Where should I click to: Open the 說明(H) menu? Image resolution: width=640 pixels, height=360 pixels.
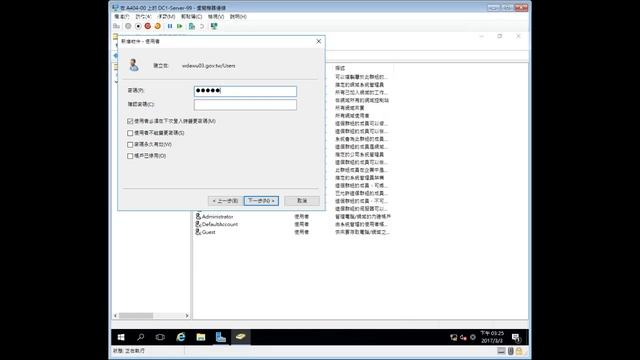pyautogui.click(x=238, y=17)
